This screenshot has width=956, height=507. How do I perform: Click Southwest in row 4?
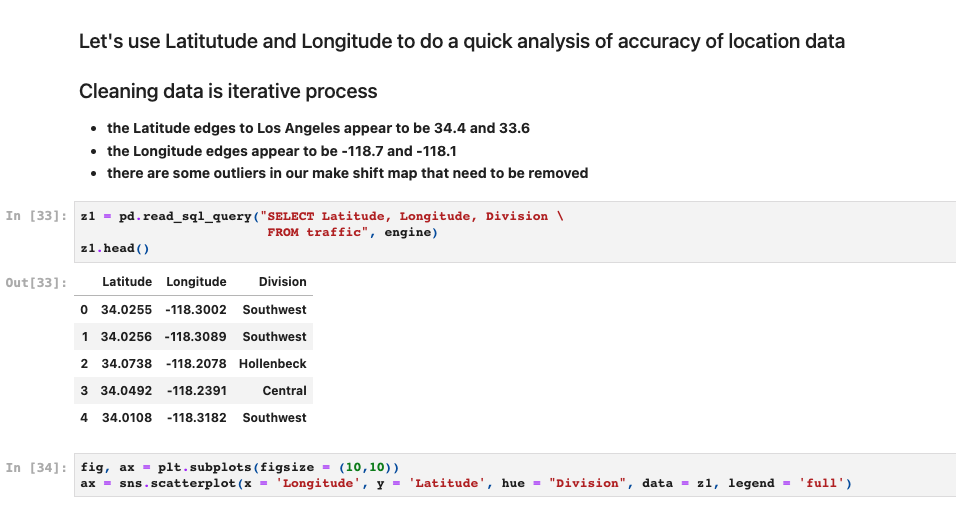click(274, 417)
